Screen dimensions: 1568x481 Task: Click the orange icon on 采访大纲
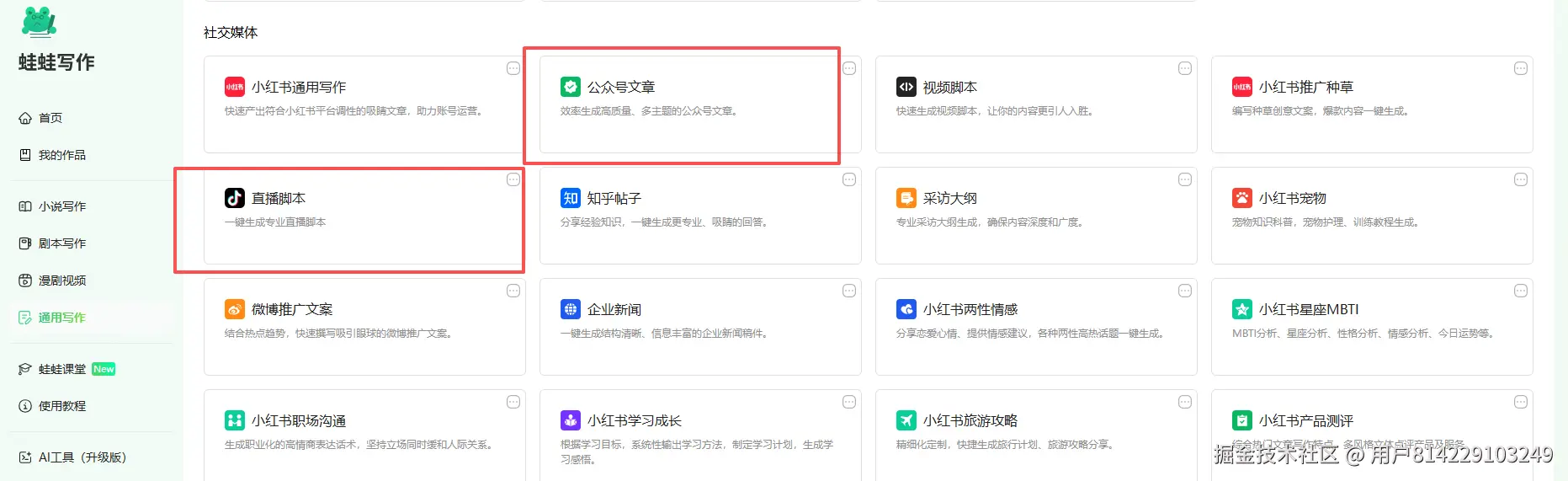coord(906,198)
